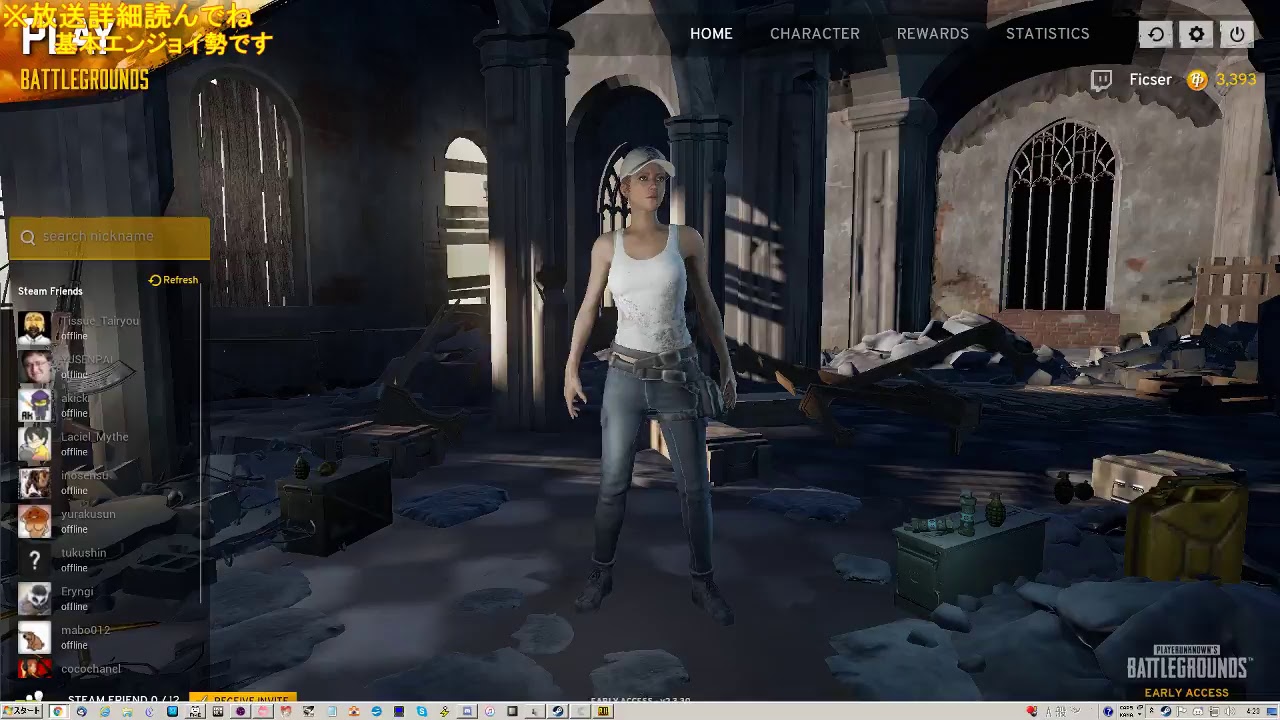Screen dimensions: 1280x720
Task: Open the volume speaker tray icon
Action: coord(1230,711)
